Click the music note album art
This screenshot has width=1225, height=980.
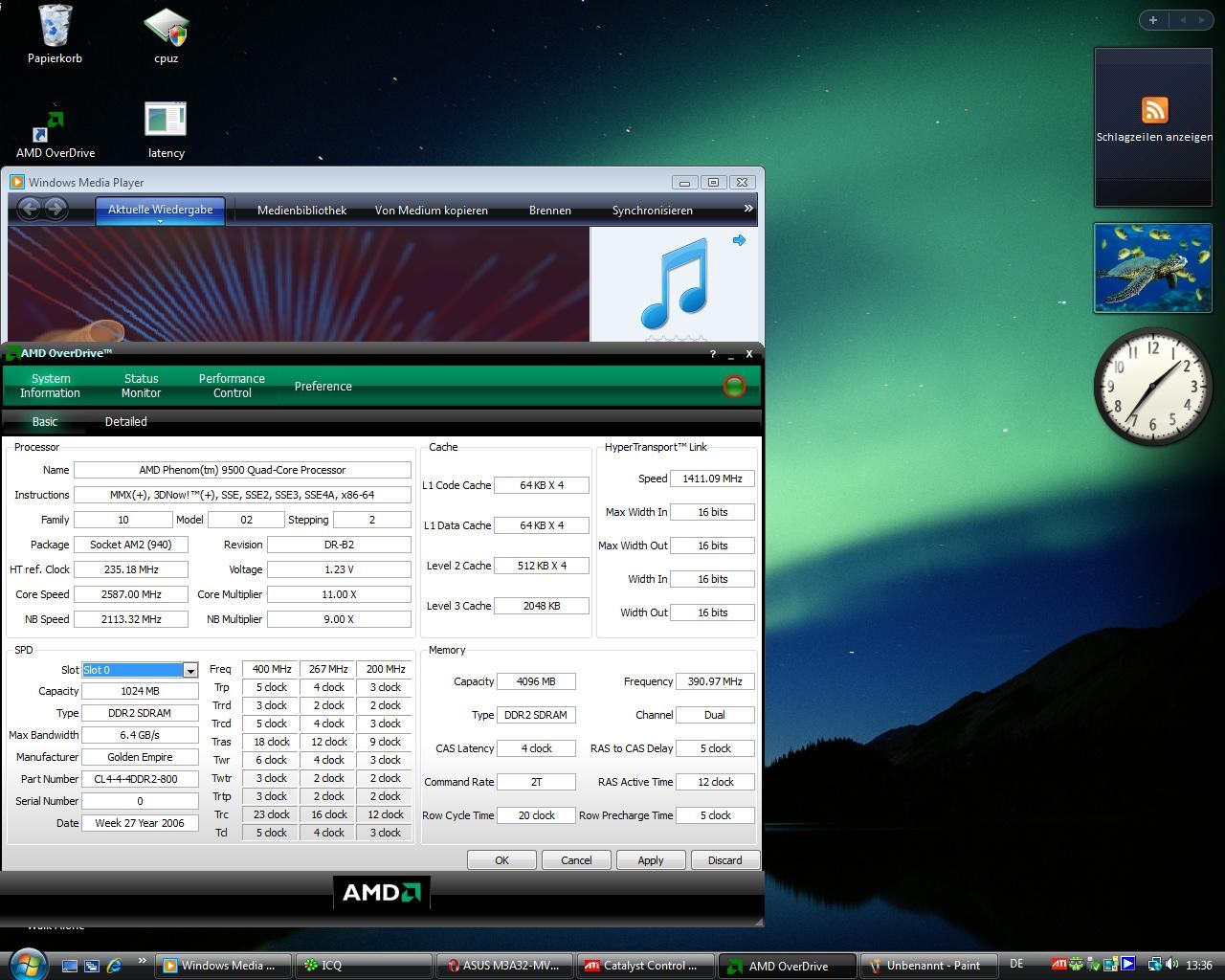(674, 283)
